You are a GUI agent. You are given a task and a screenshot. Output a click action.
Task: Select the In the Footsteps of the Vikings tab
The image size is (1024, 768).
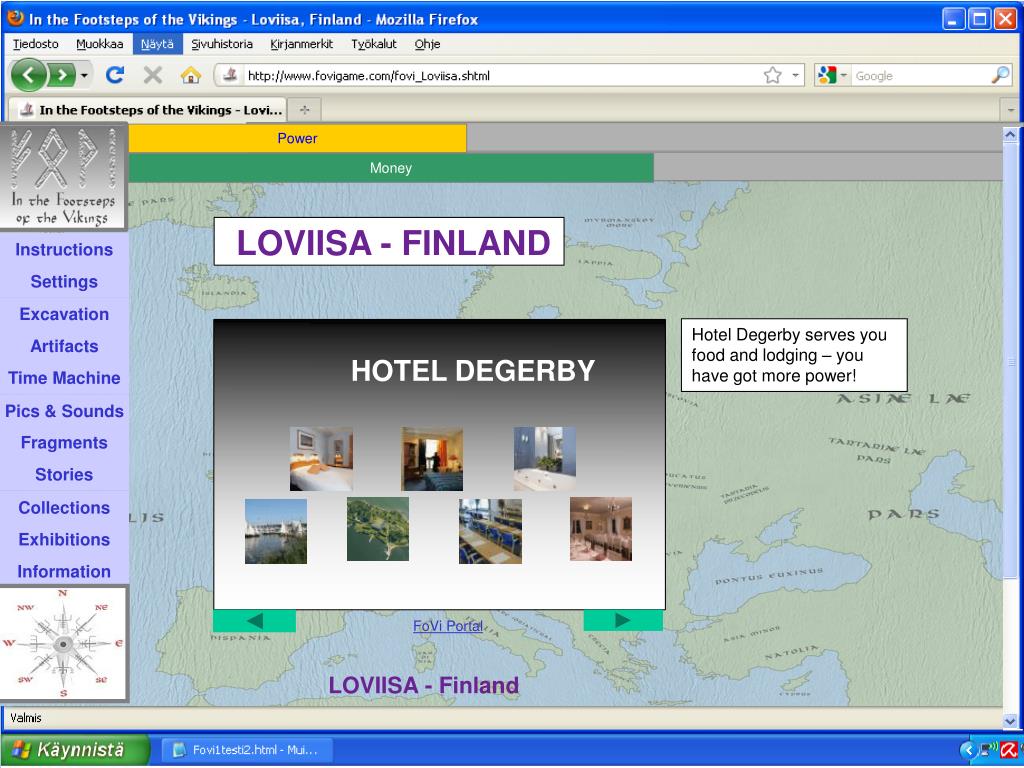[148, 110]
